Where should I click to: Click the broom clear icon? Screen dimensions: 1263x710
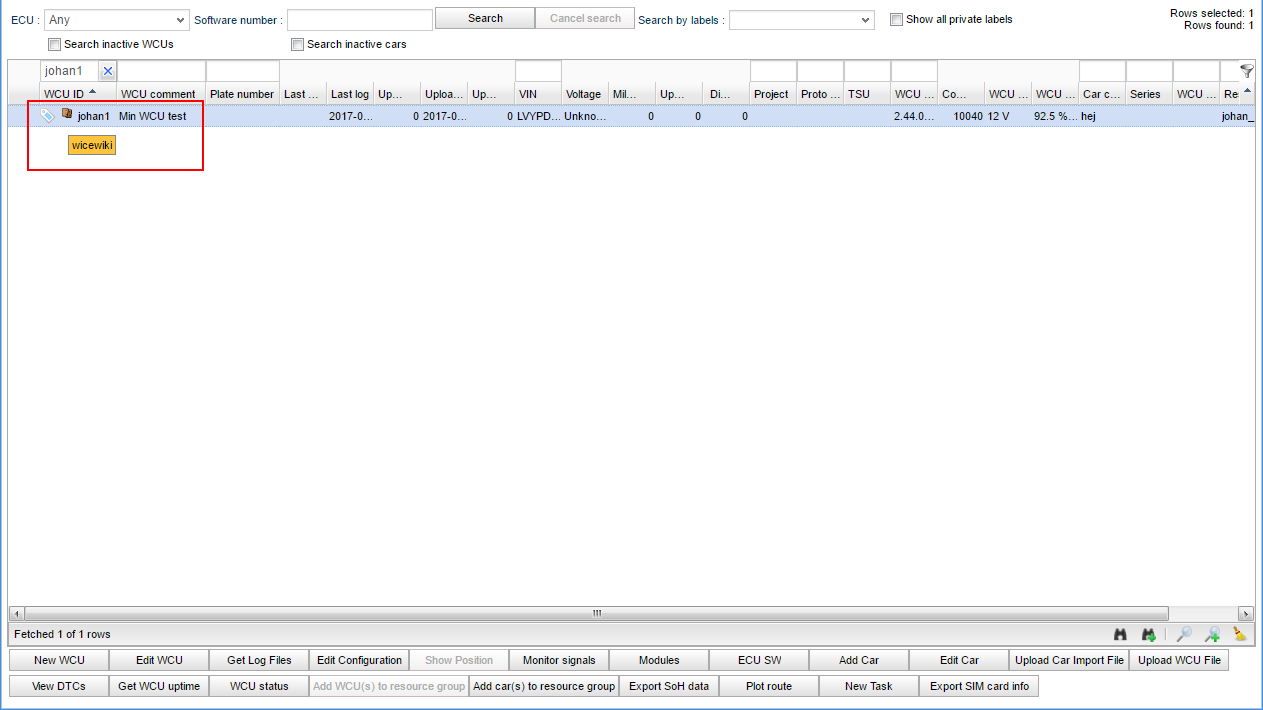click(x=1240, y=634)
